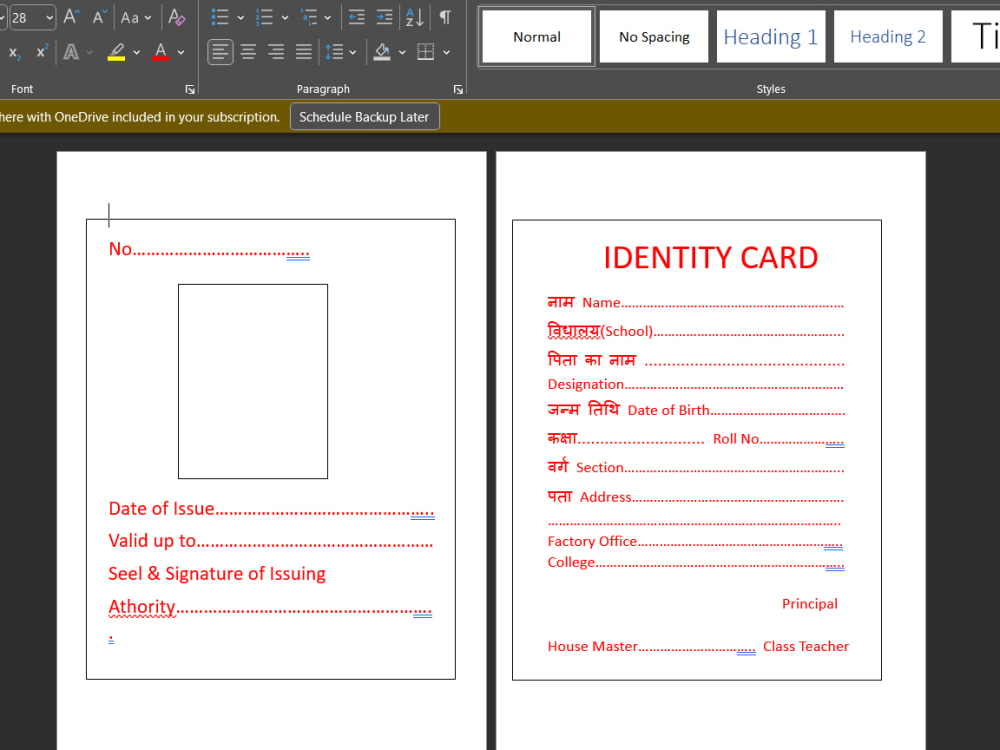The image size is (1000, 750).
Task: Apply the Normal style
Action: tap(537, 37)
